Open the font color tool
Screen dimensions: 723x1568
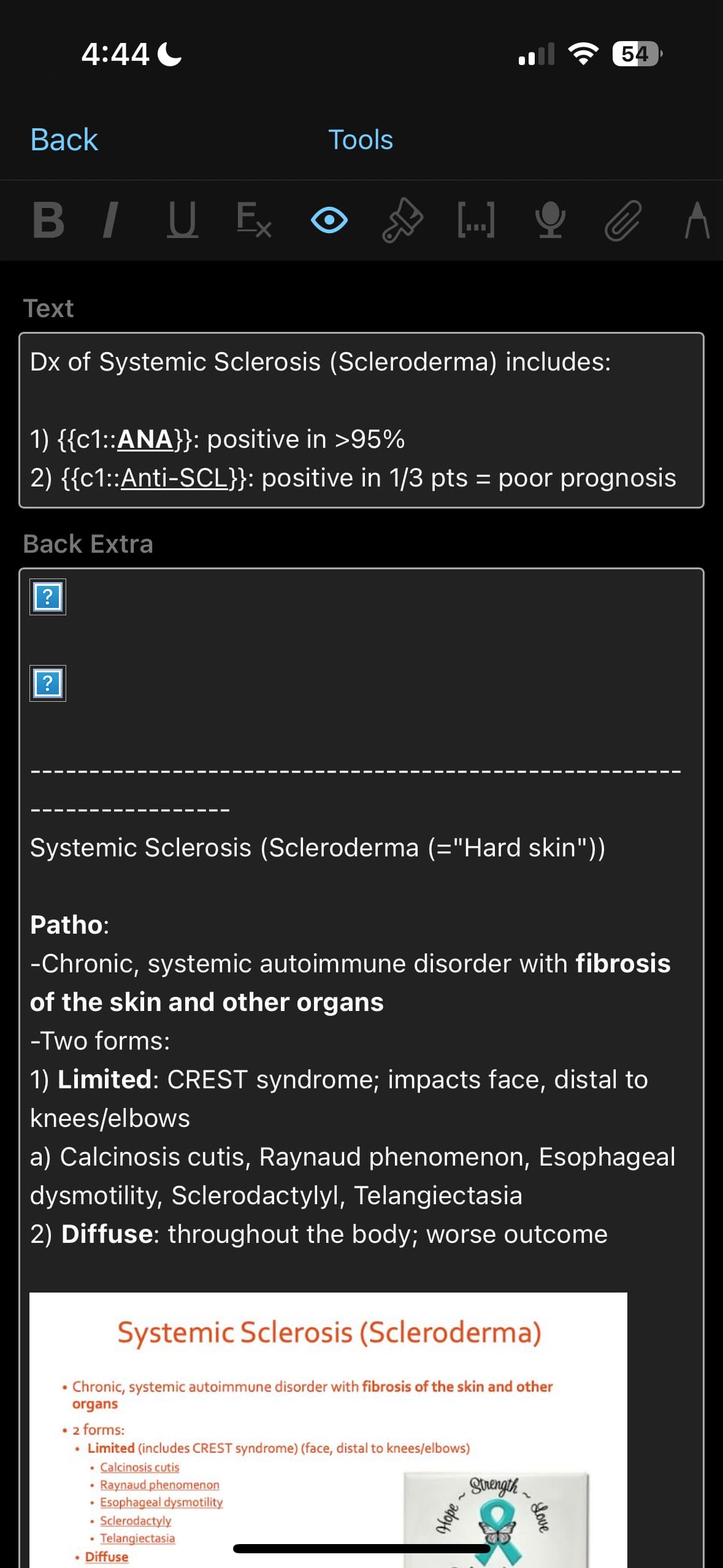pos(697,221)
